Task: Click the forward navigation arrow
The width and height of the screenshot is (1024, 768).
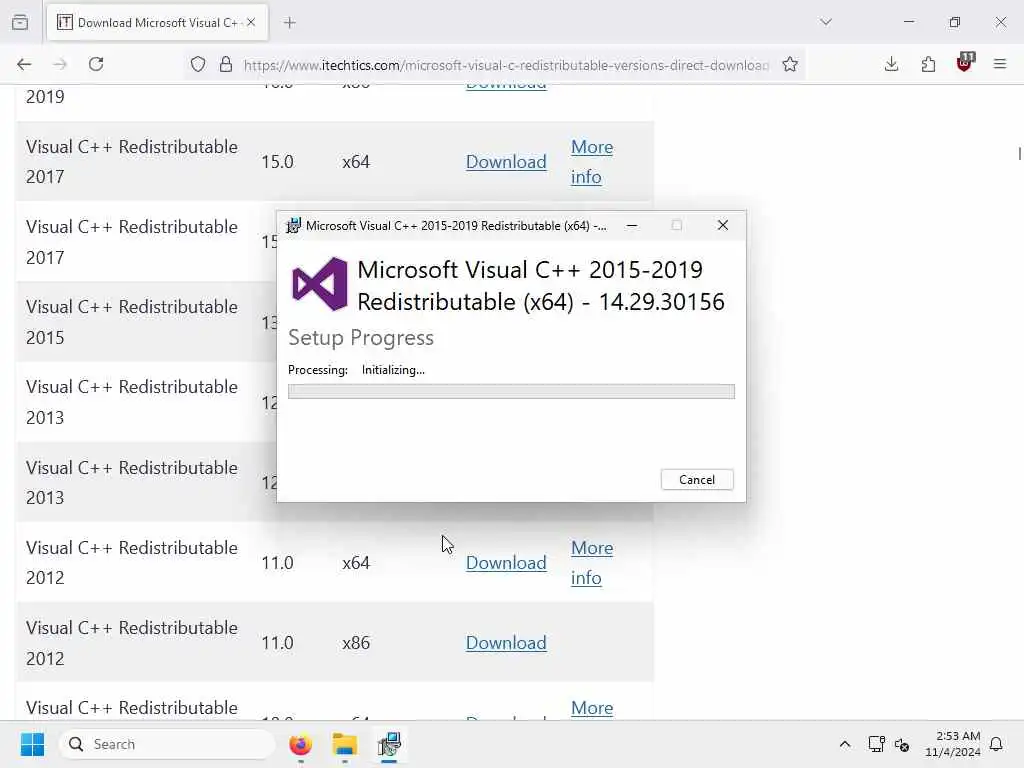Action: coord(60,64)
